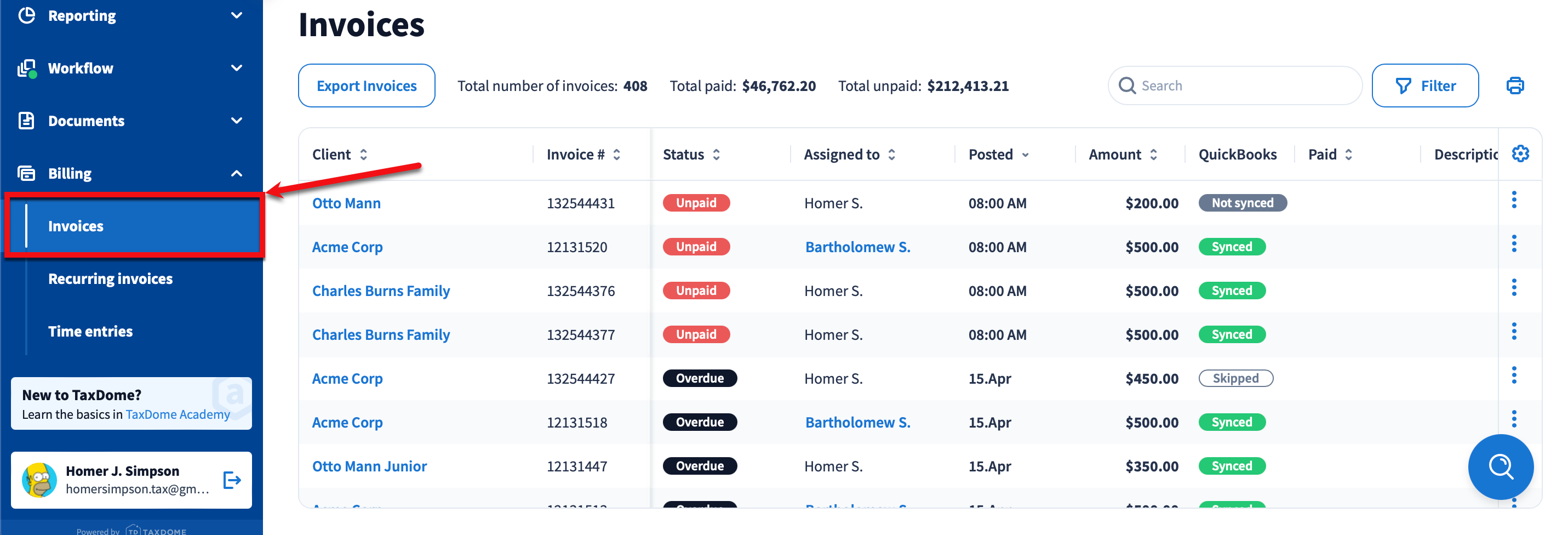The height and width of the screenshot is (535, 1568).
Task: Click Overdue badge for invoice 132544427
Action: [700, 378]
